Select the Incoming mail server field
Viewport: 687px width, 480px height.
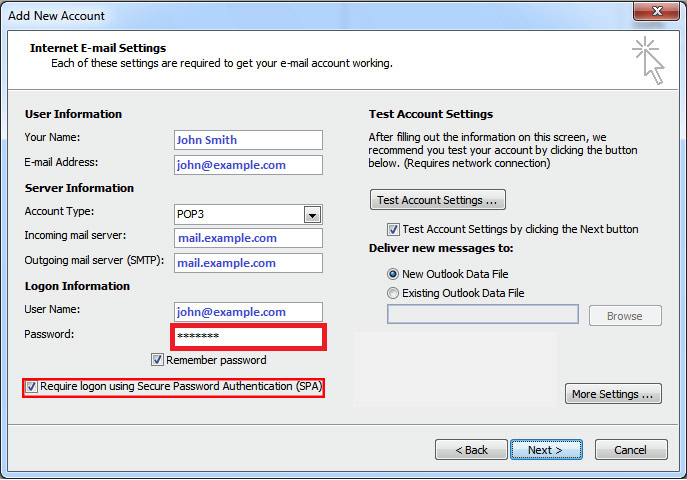(x=248, y=238)
